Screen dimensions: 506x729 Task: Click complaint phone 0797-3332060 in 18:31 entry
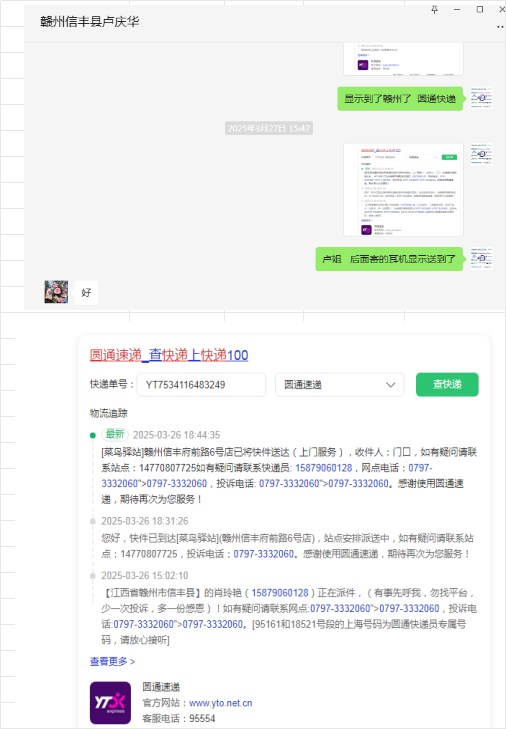click(264, 554)
